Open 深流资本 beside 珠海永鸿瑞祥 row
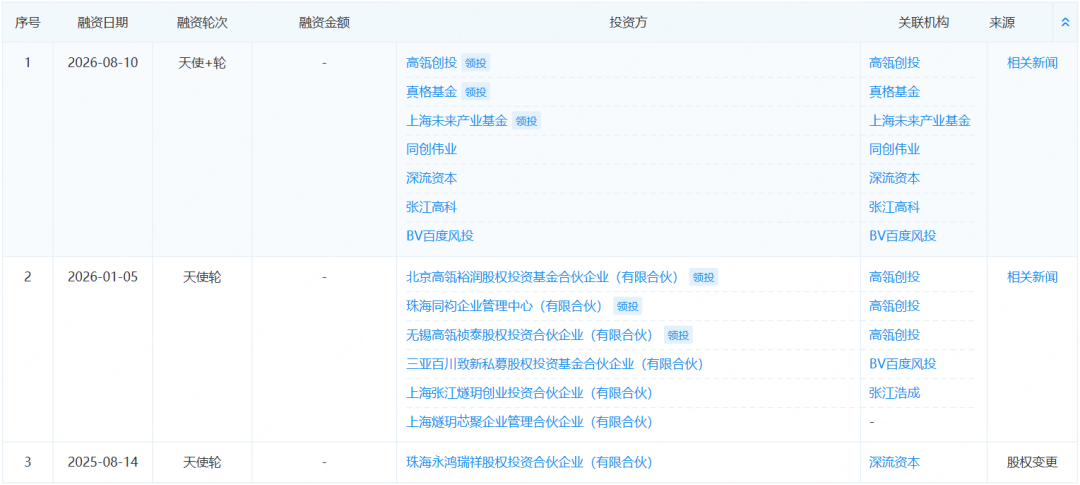1080x485 pixels. click(x=894, y=462)
